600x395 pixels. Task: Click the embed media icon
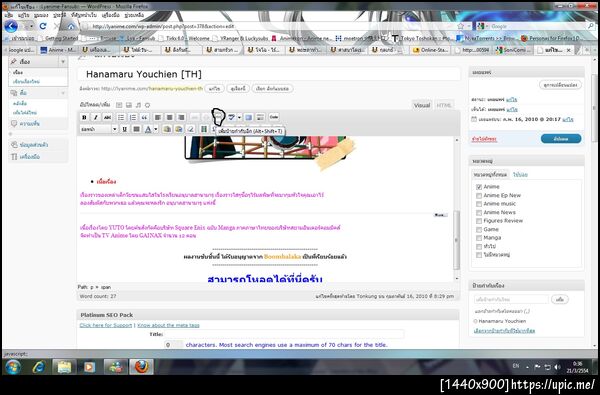click(x=204, y=129)
